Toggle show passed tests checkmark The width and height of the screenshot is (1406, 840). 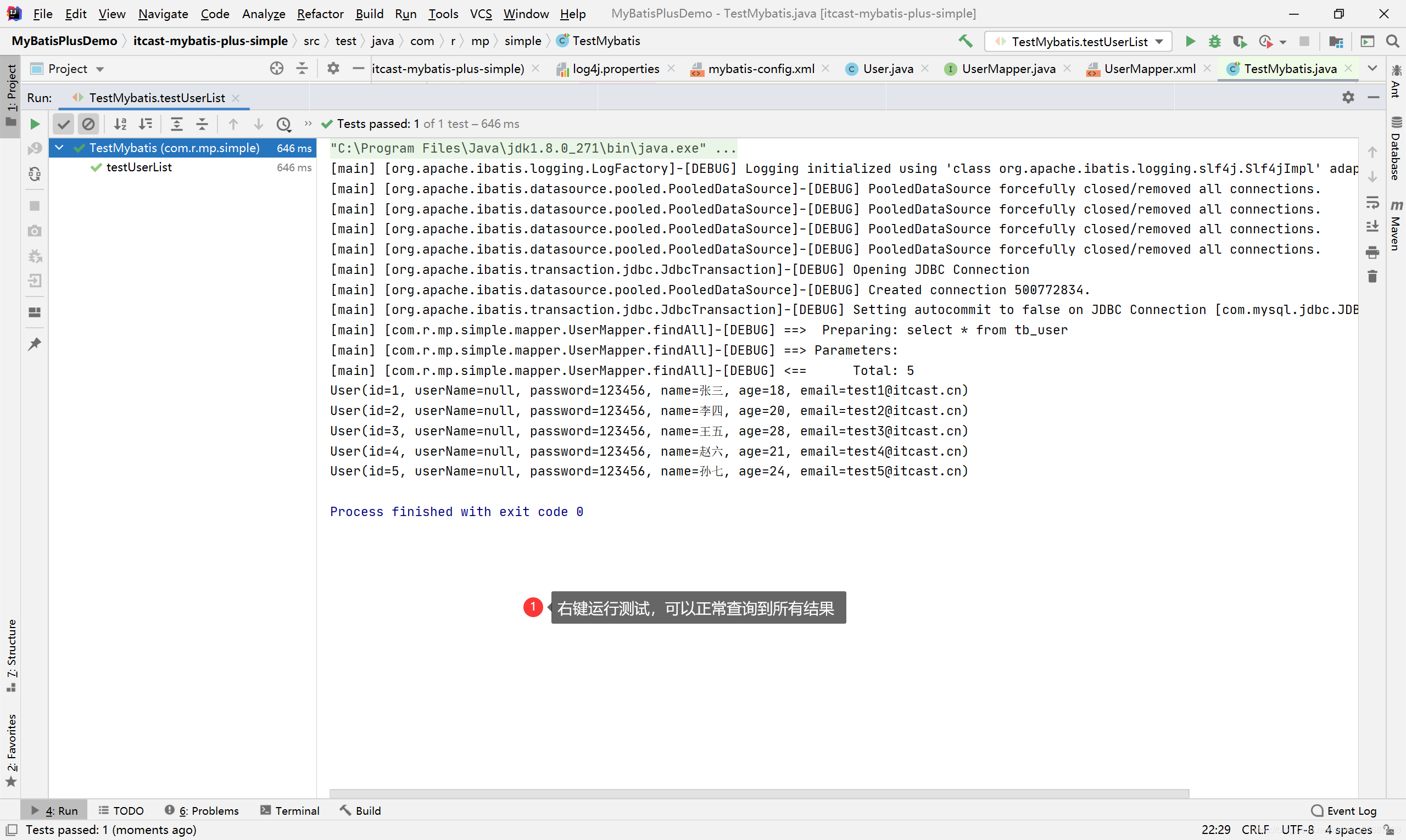[x=64, y=124]
